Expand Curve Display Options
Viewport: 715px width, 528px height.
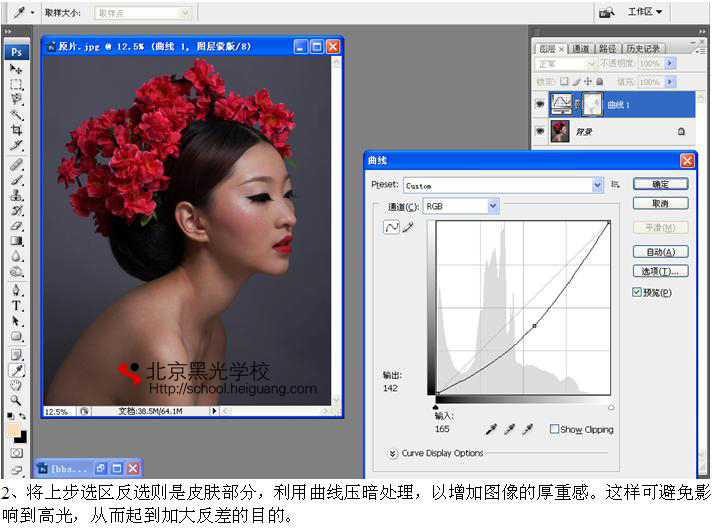point(392,453)
